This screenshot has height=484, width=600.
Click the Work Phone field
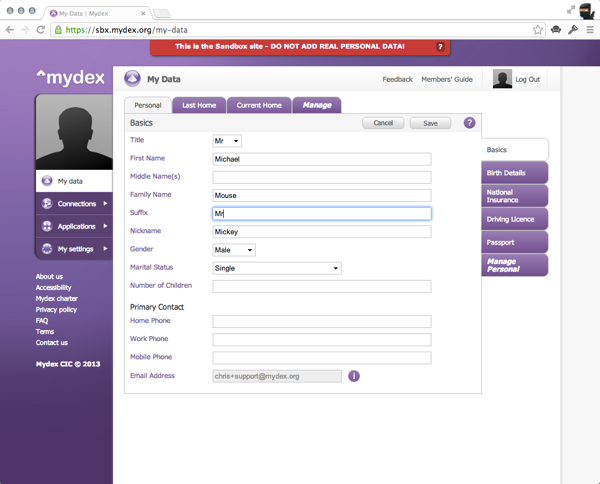point(322,339)
